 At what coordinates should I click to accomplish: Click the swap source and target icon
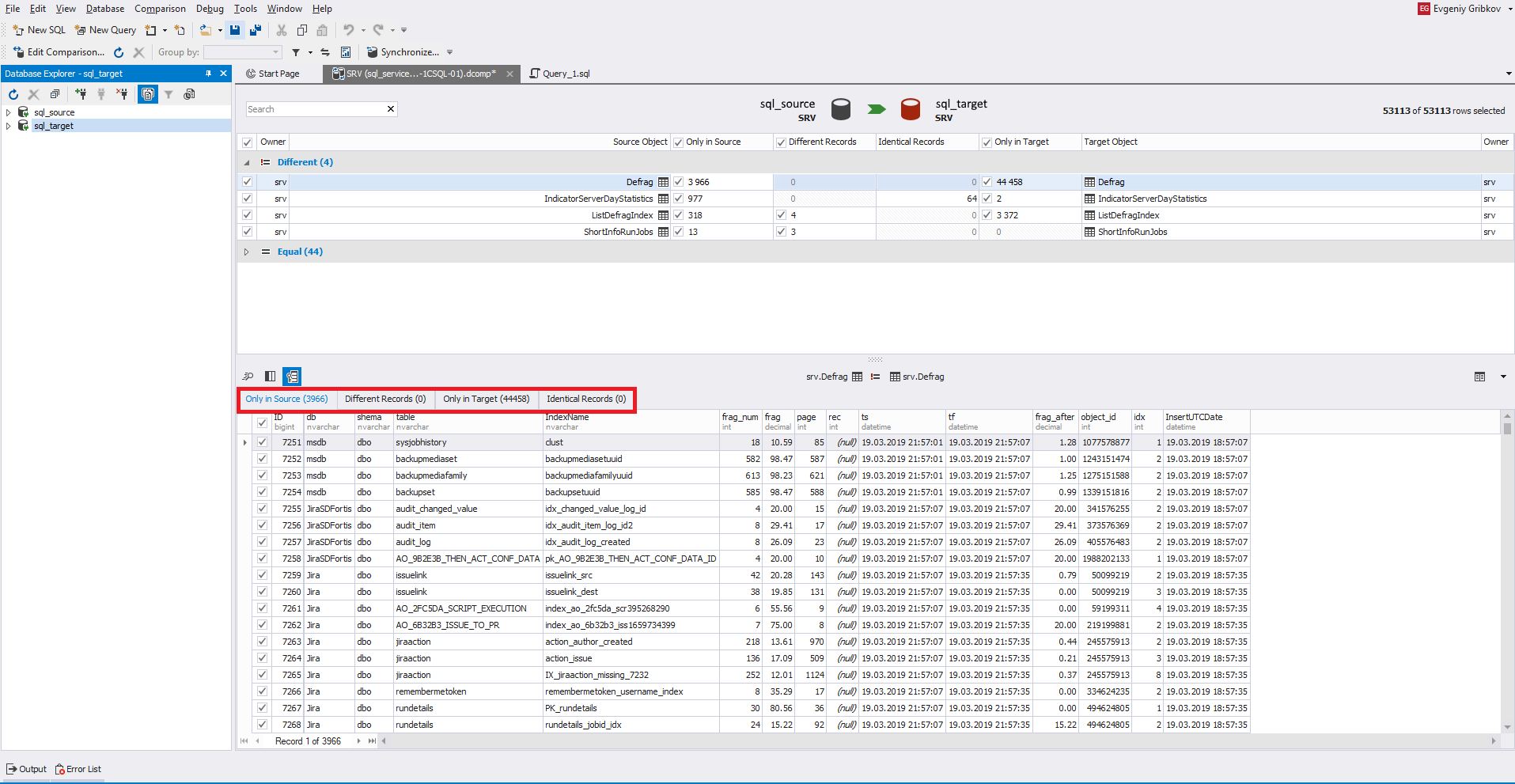[325, 52]
